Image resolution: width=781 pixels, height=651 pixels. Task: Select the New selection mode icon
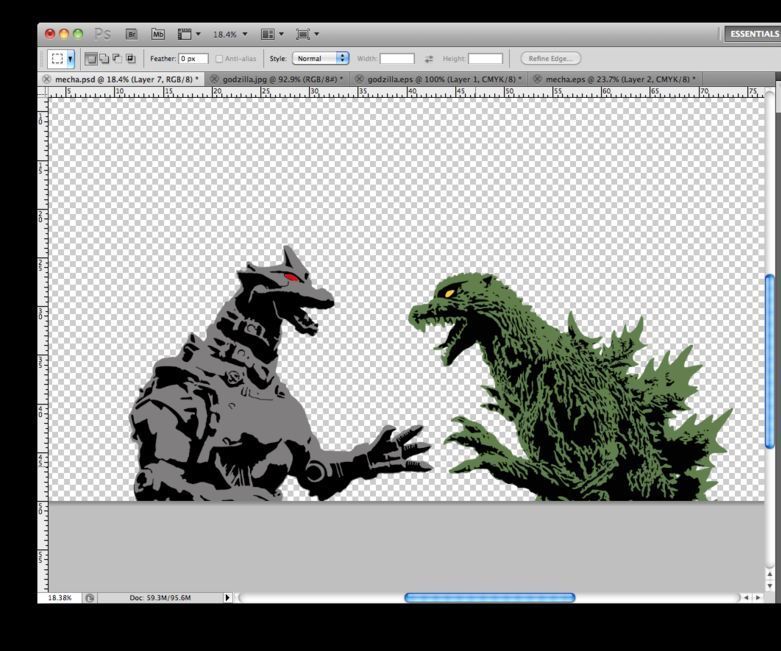[x=91, y=59]
